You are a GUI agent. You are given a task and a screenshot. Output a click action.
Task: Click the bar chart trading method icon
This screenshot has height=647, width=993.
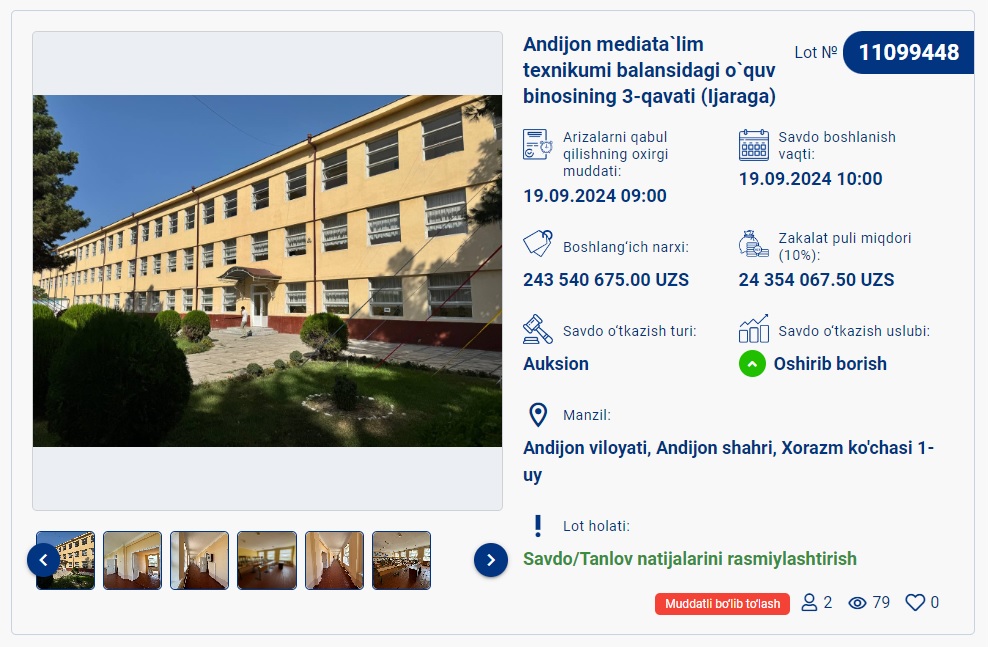pyautogui.click(x=754, y=329)
